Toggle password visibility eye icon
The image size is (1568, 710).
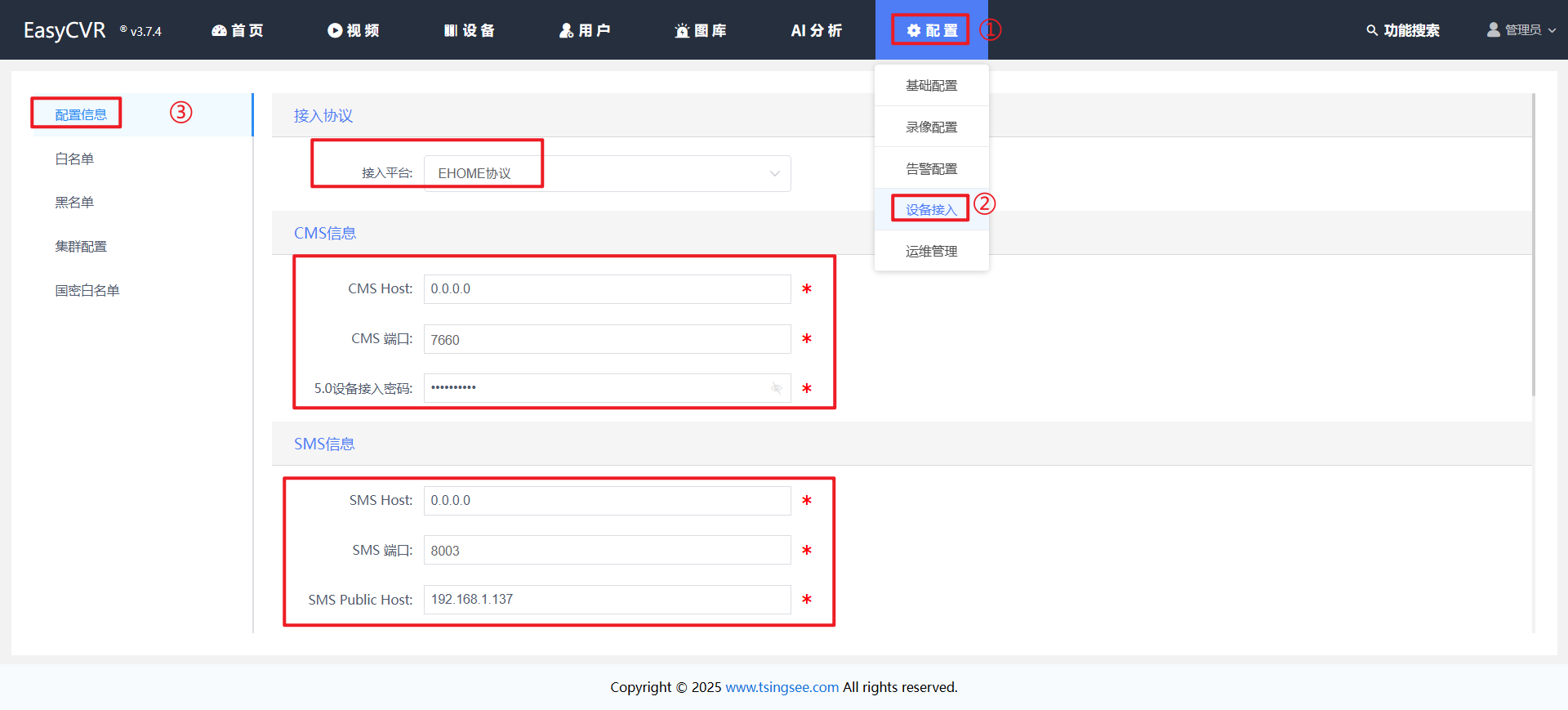coord(777,388)
